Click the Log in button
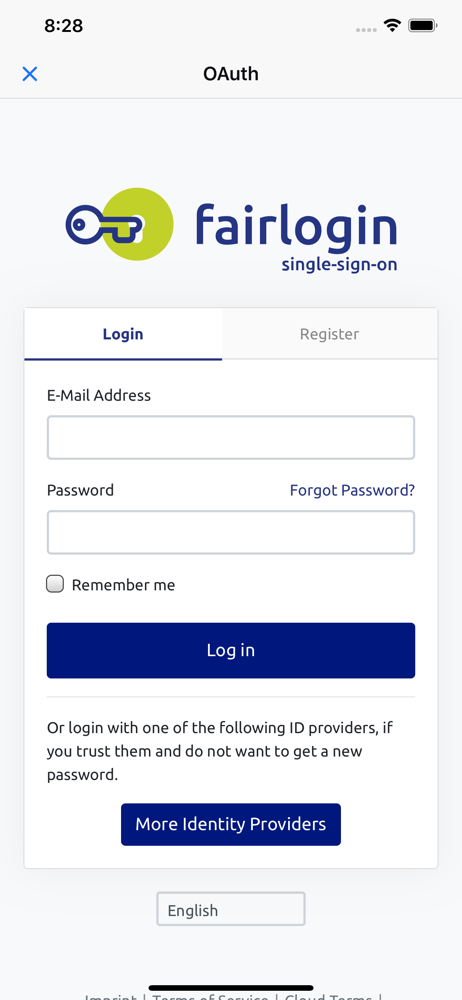 coord(231,651)
